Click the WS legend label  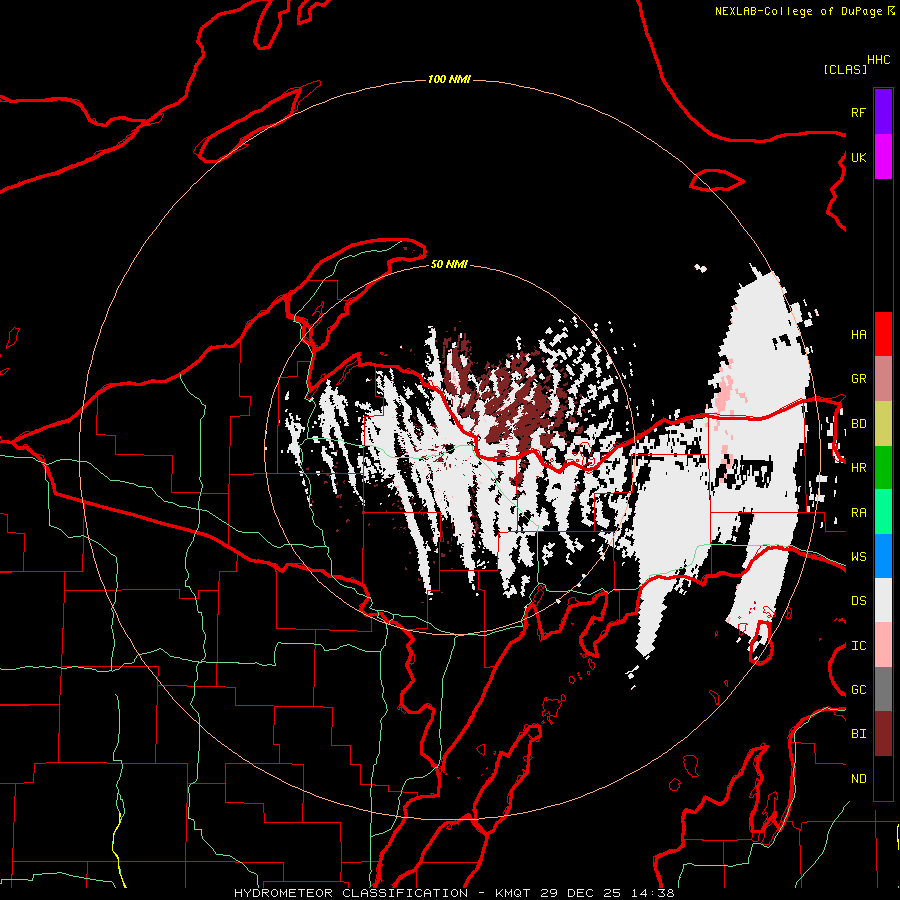pyautogui.click(x=858, y=557)
